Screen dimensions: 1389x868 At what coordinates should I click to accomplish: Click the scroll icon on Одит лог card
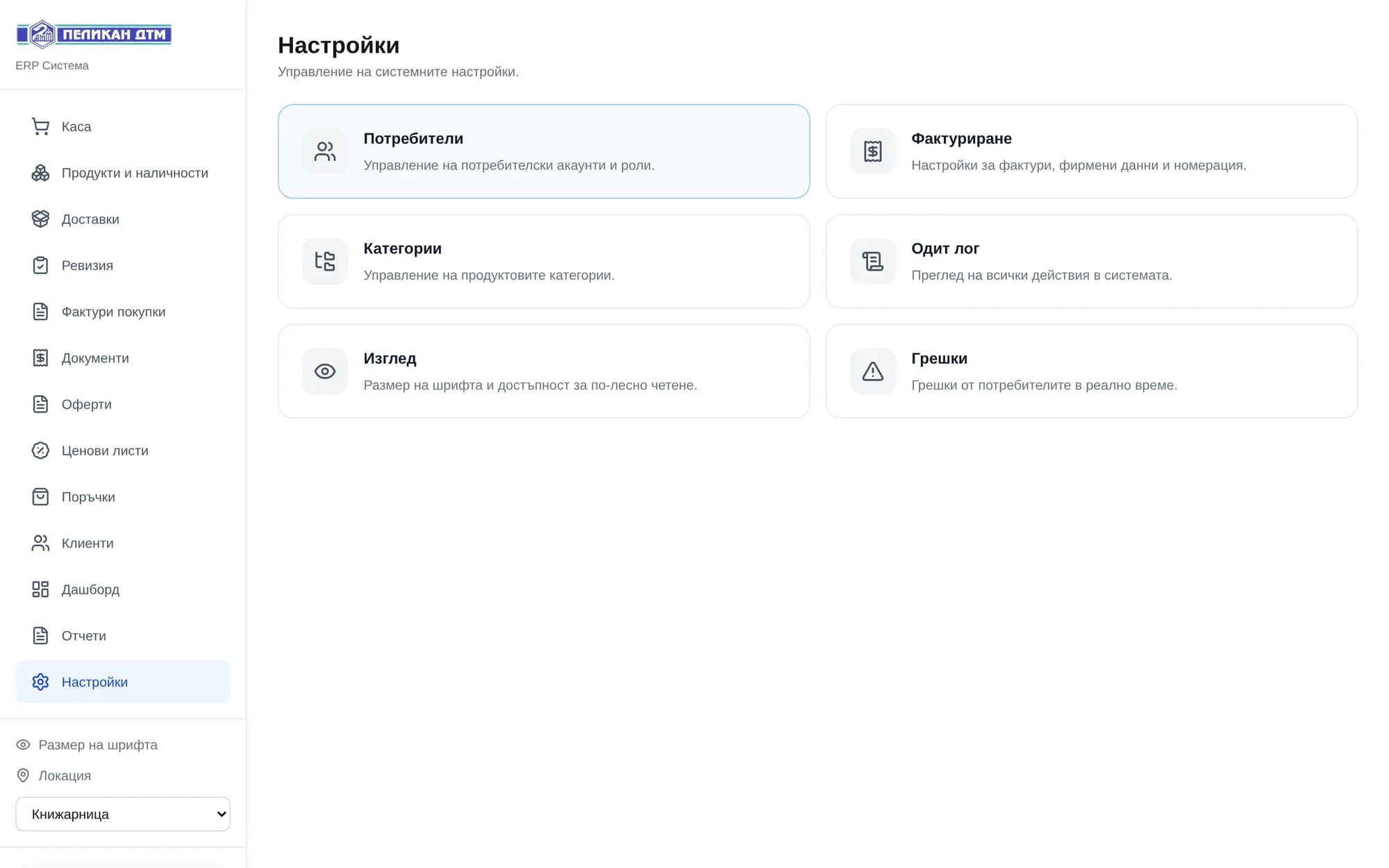pyautogui.click(x=873, y=261)
